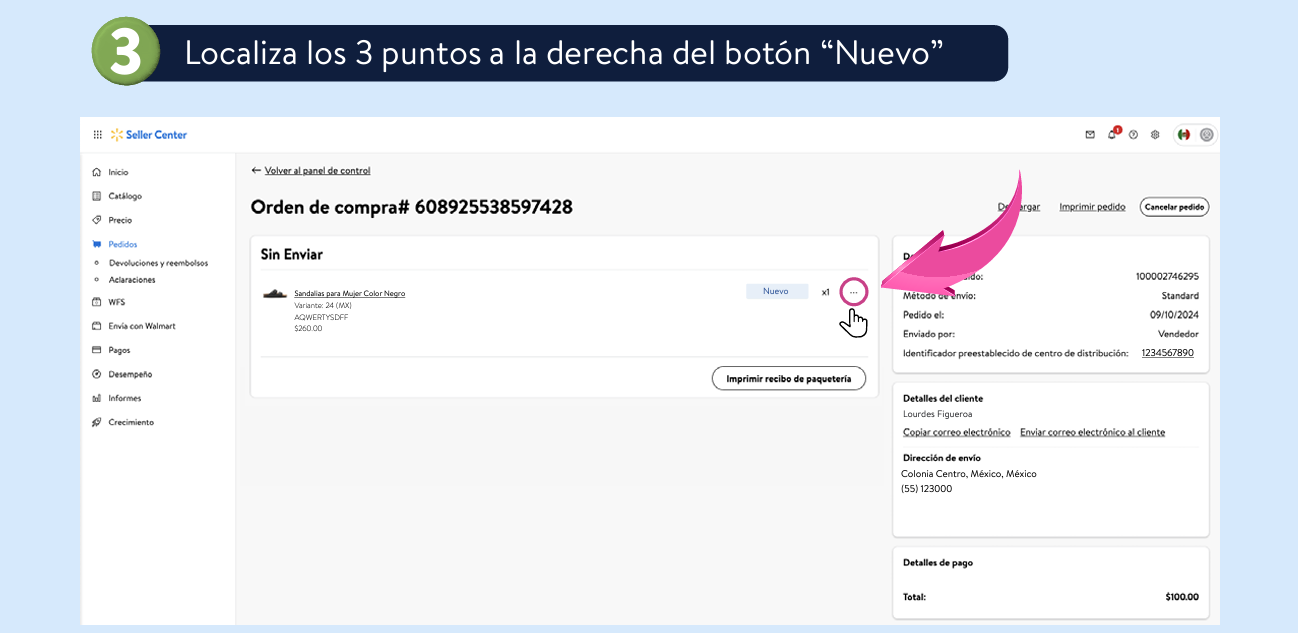Click customer name Lourdes Figueroa
The width and height of the screenshot is (1298, 633).
tap(937, 414)
